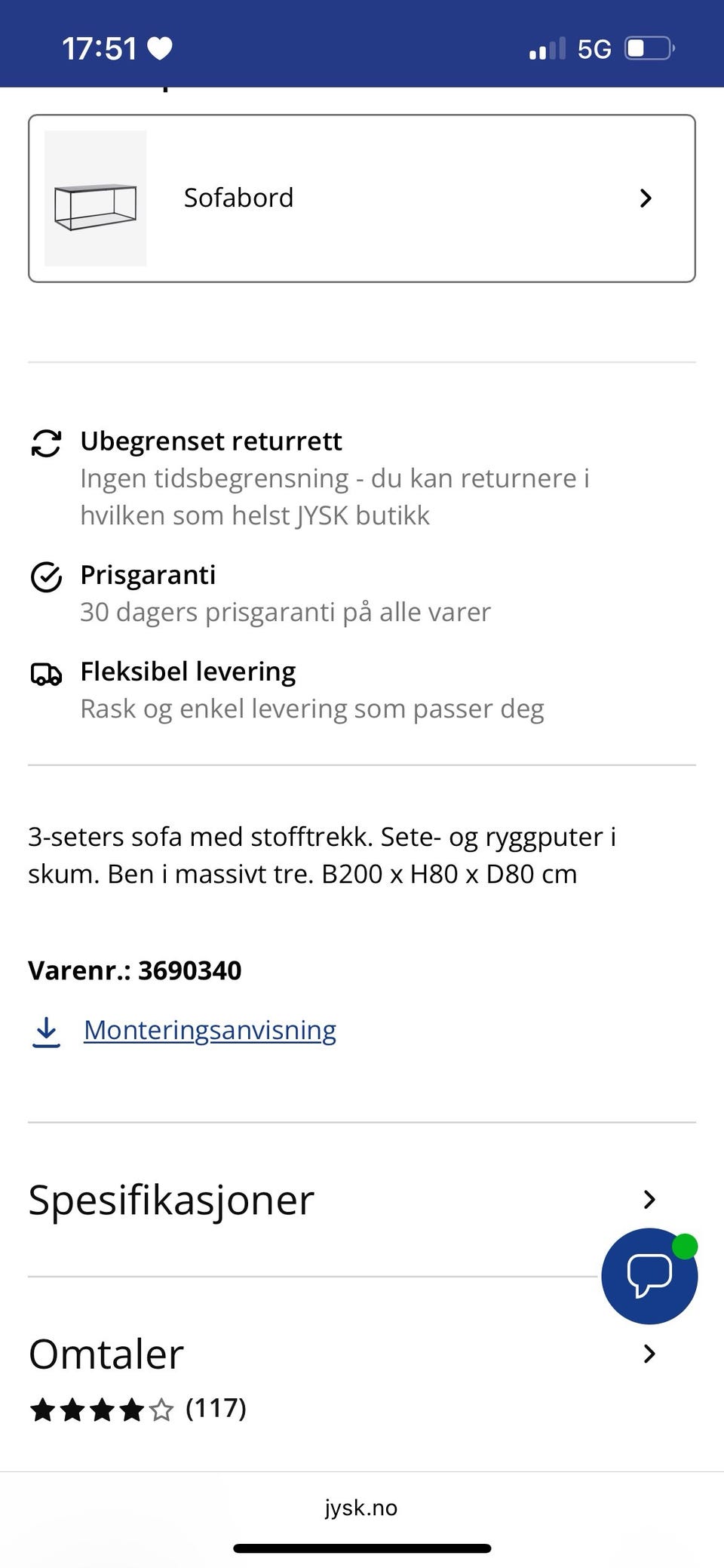
Task: Expand the Omtaler reviews chevron
Action: point(649,1354)
